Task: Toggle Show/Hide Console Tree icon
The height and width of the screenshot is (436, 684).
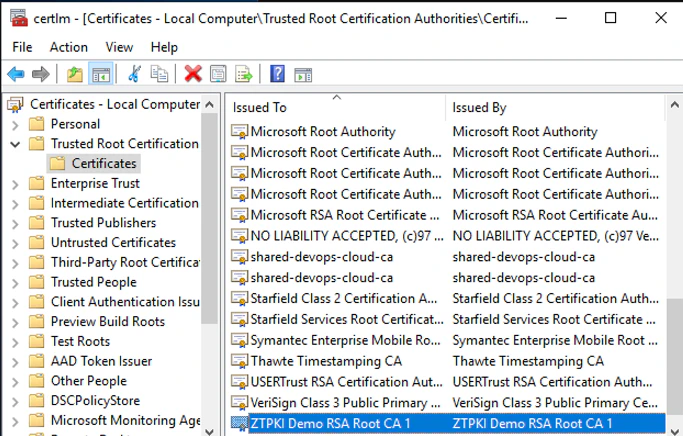Action: coord(101,74)
